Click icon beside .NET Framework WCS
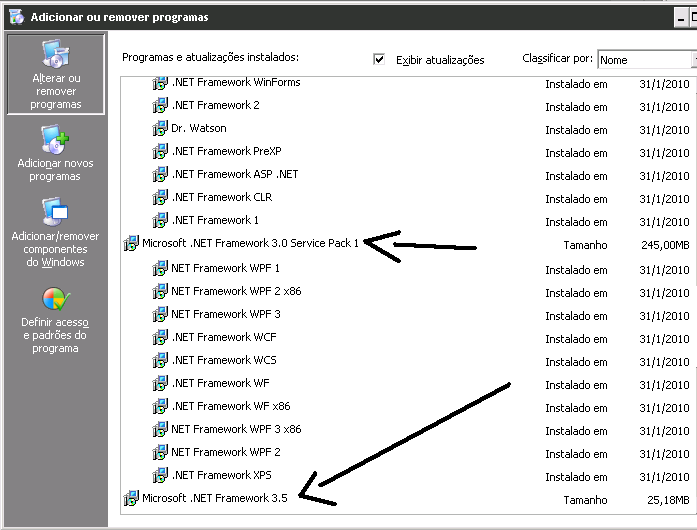 click(x=160, y=360)
